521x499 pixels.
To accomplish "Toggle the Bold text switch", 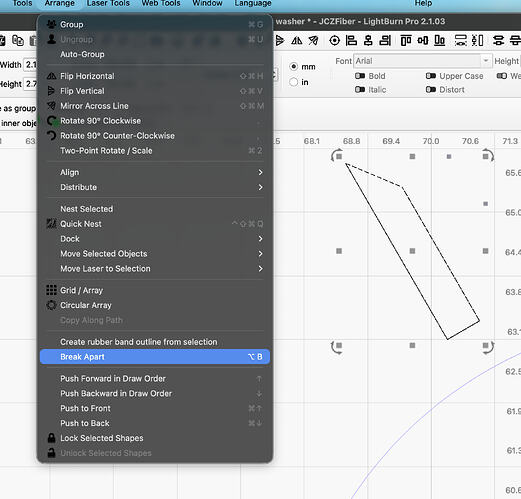I will click(360, 76).
